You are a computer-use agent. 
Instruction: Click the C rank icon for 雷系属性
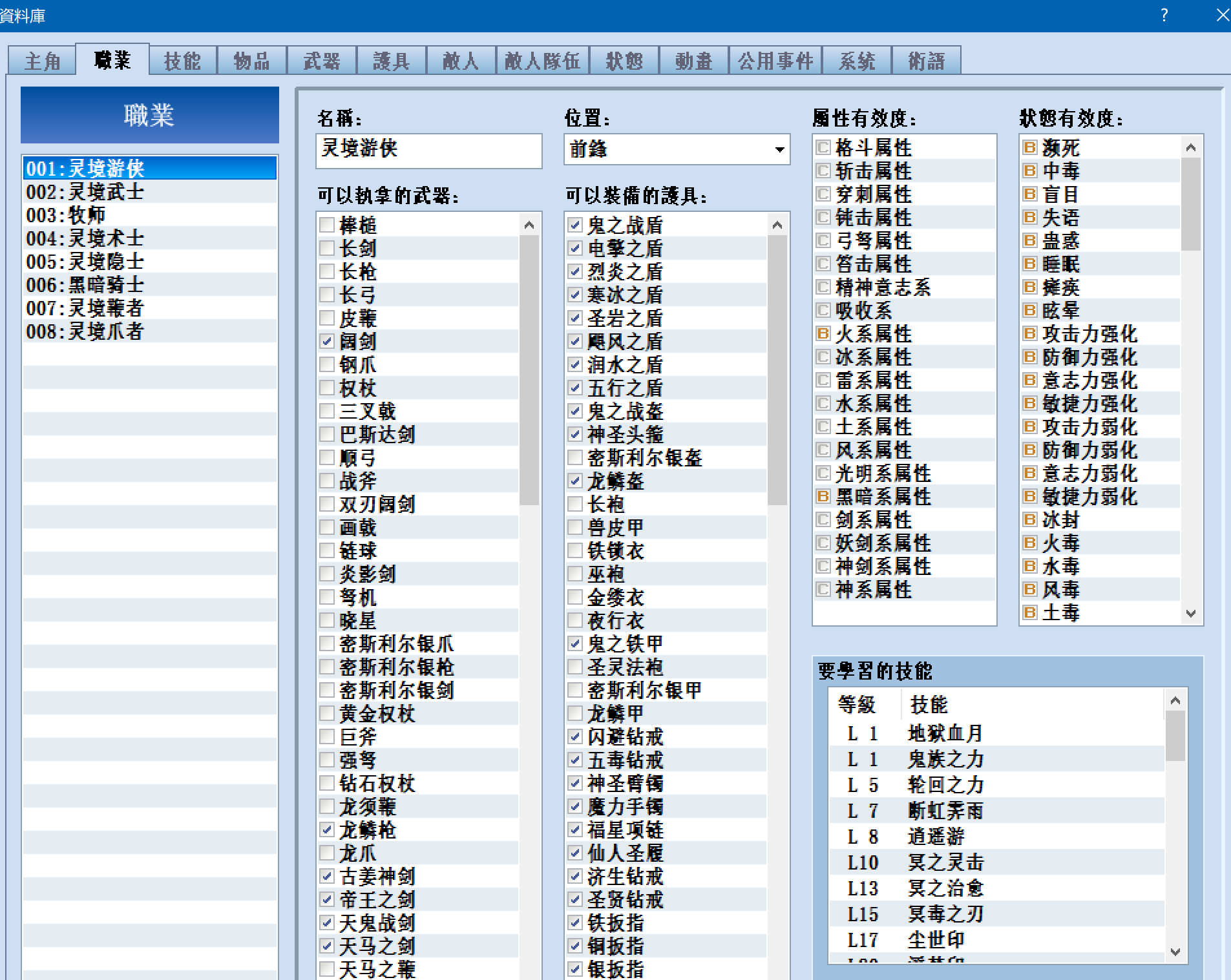[823, 380]
